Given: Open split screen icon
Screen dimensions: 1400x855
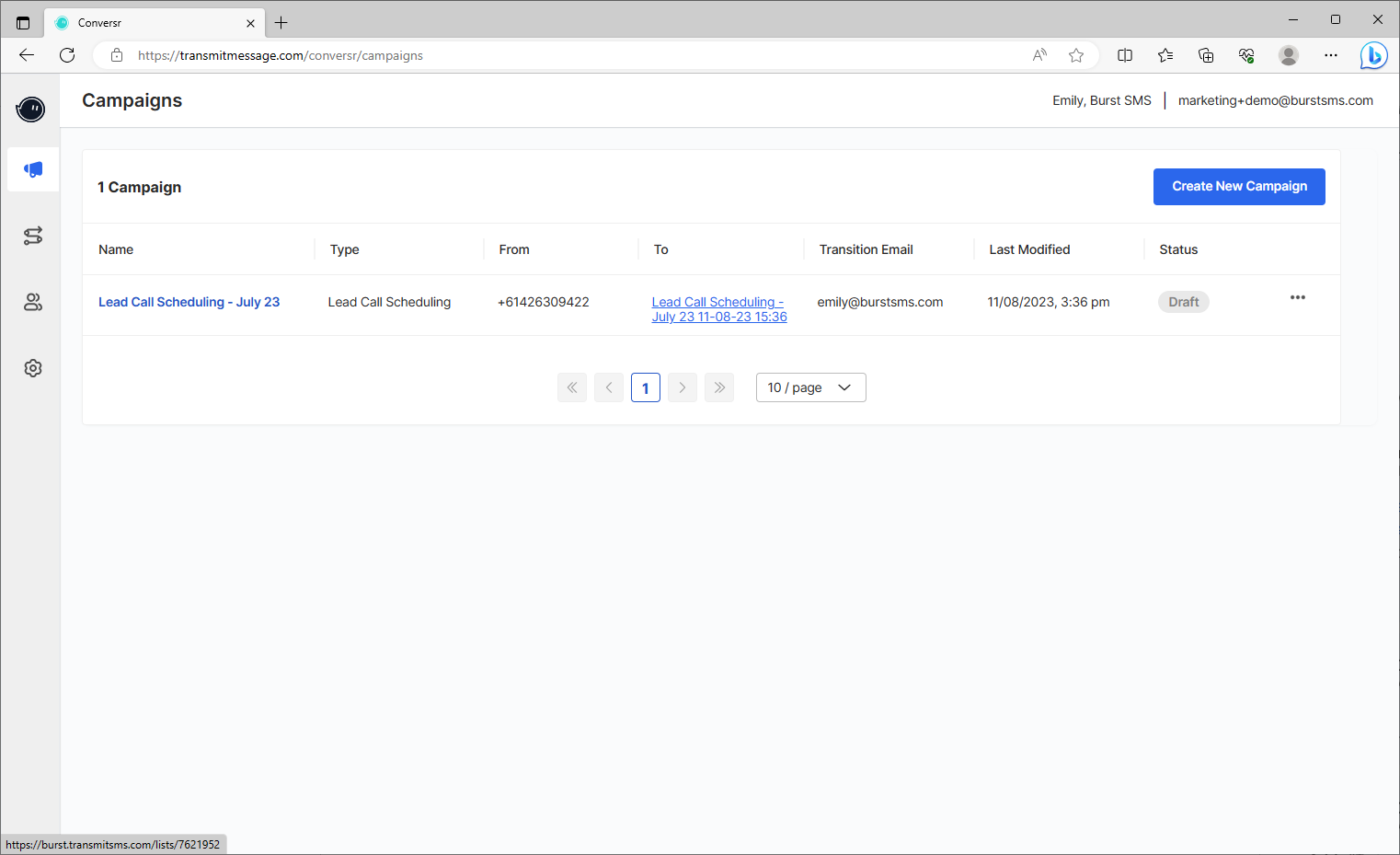Looking at the screenshot, I should point(1125,55).
